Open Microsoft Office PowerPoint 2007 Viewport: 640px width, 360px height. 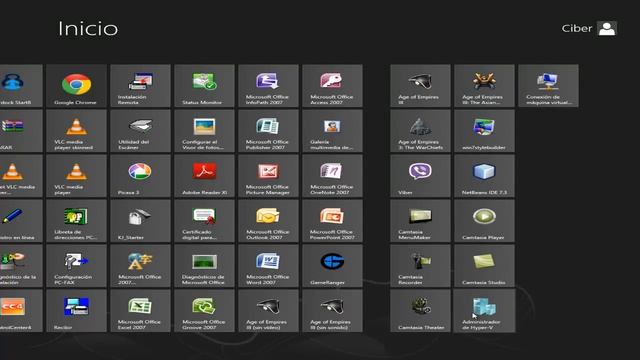[333, 221]
